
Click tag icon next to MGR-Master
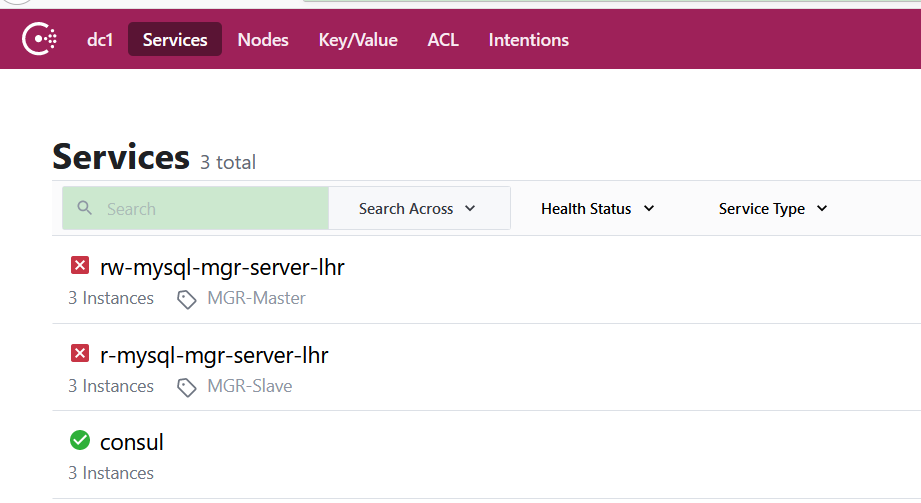click(186, 299)
